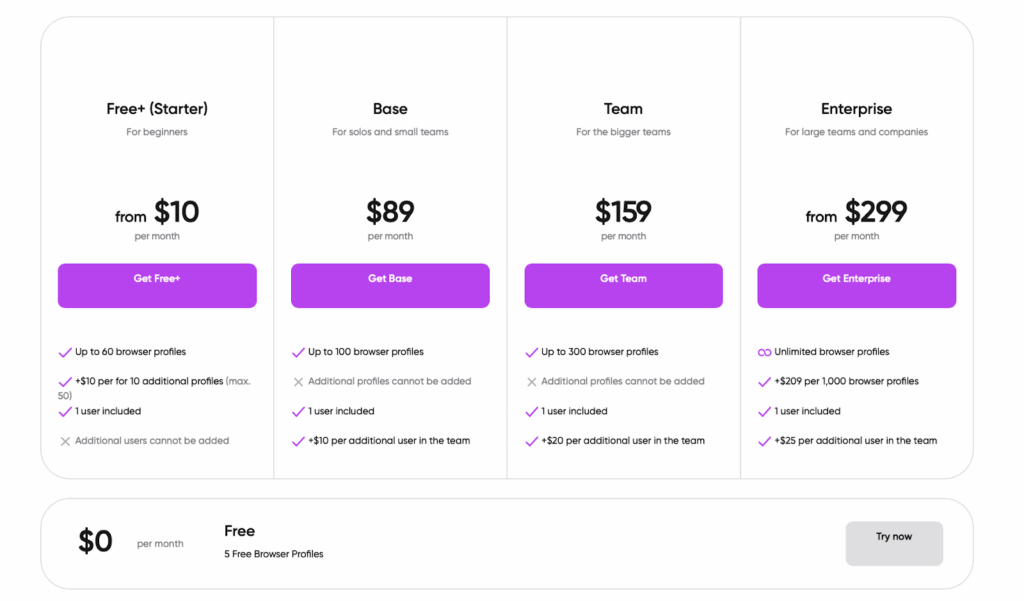Click X icon beside Additional users cannot be added
This screenshot has height=601, width=1024.
[65, 441]
